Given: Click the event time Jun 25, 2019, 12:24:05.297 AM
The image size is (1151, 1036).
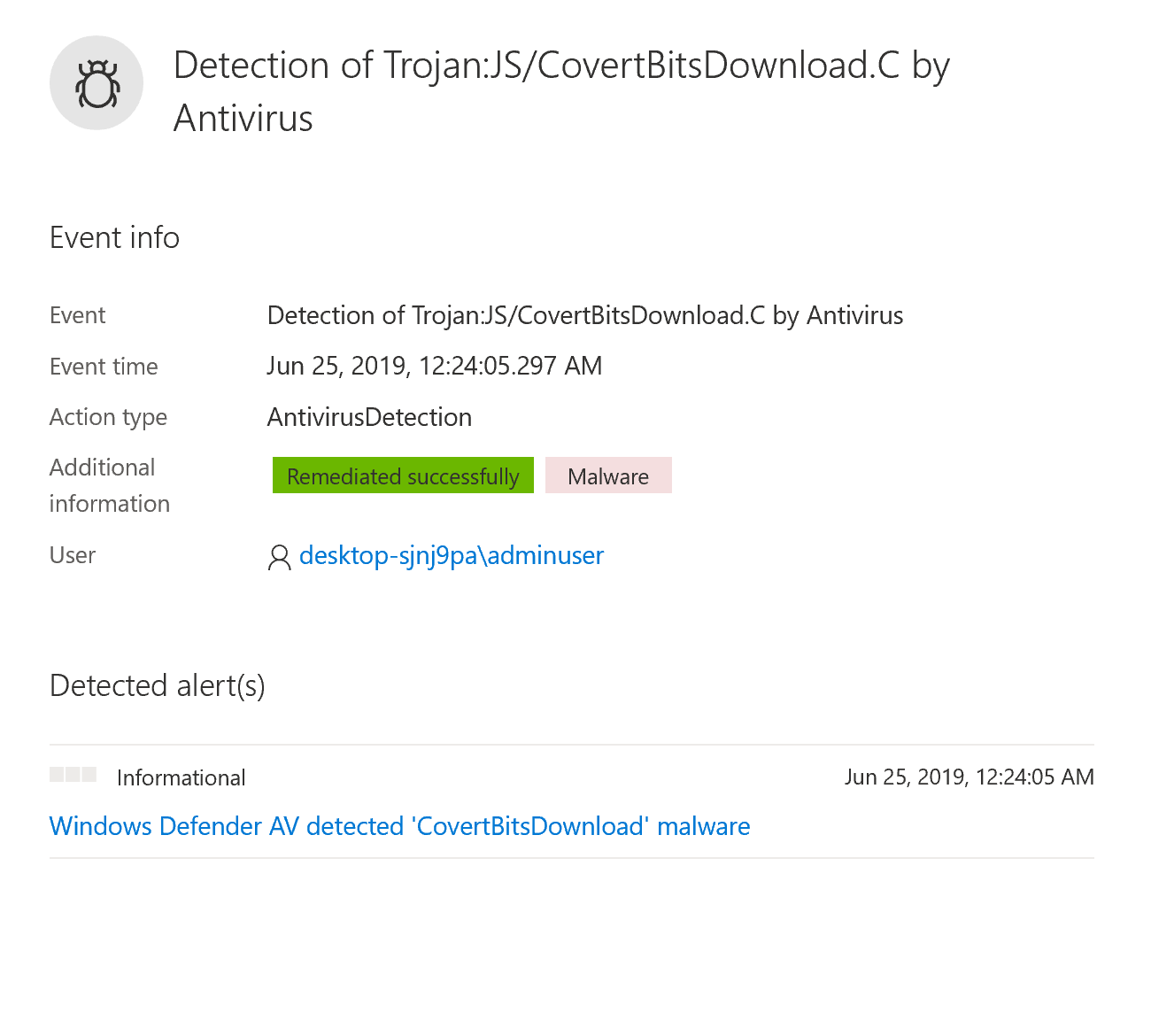Looking at the screenshot, I should coord(435,366).
